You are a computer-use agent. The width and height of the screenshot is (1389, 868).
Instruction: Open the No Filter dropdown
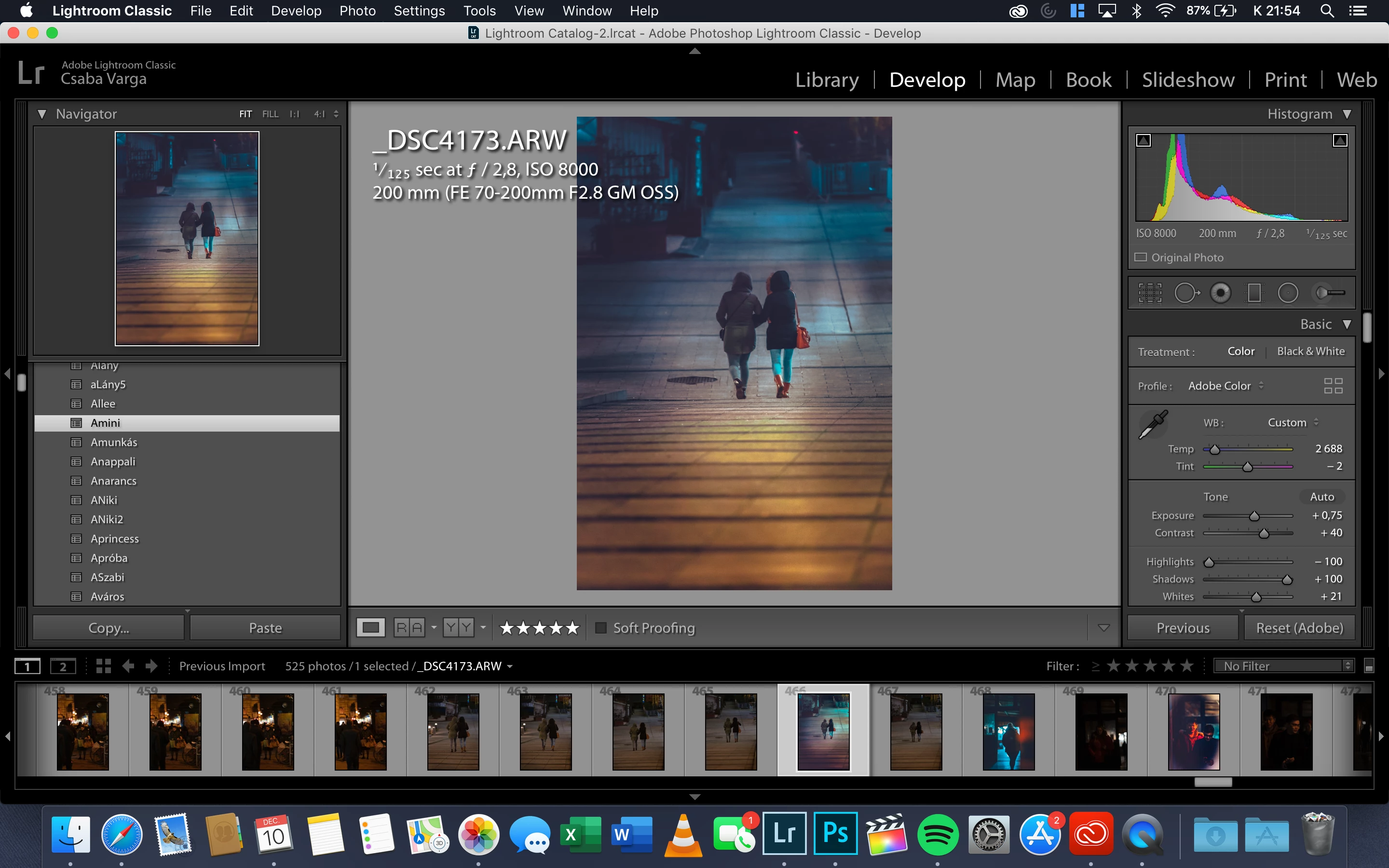[x=1283, y=666]
